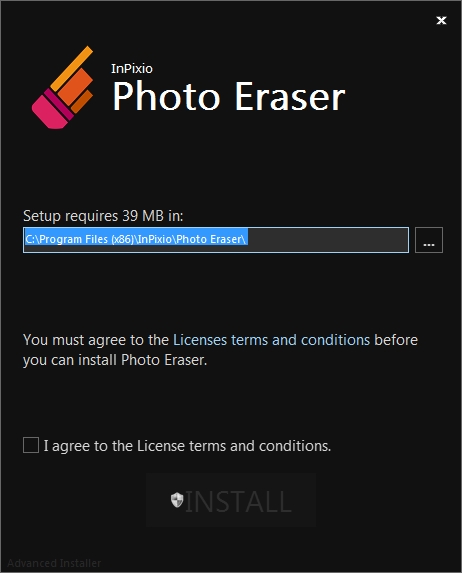
Task: Click the "I agree to the License terms" label
Action: pyautogui.click(x=187, y=446)
